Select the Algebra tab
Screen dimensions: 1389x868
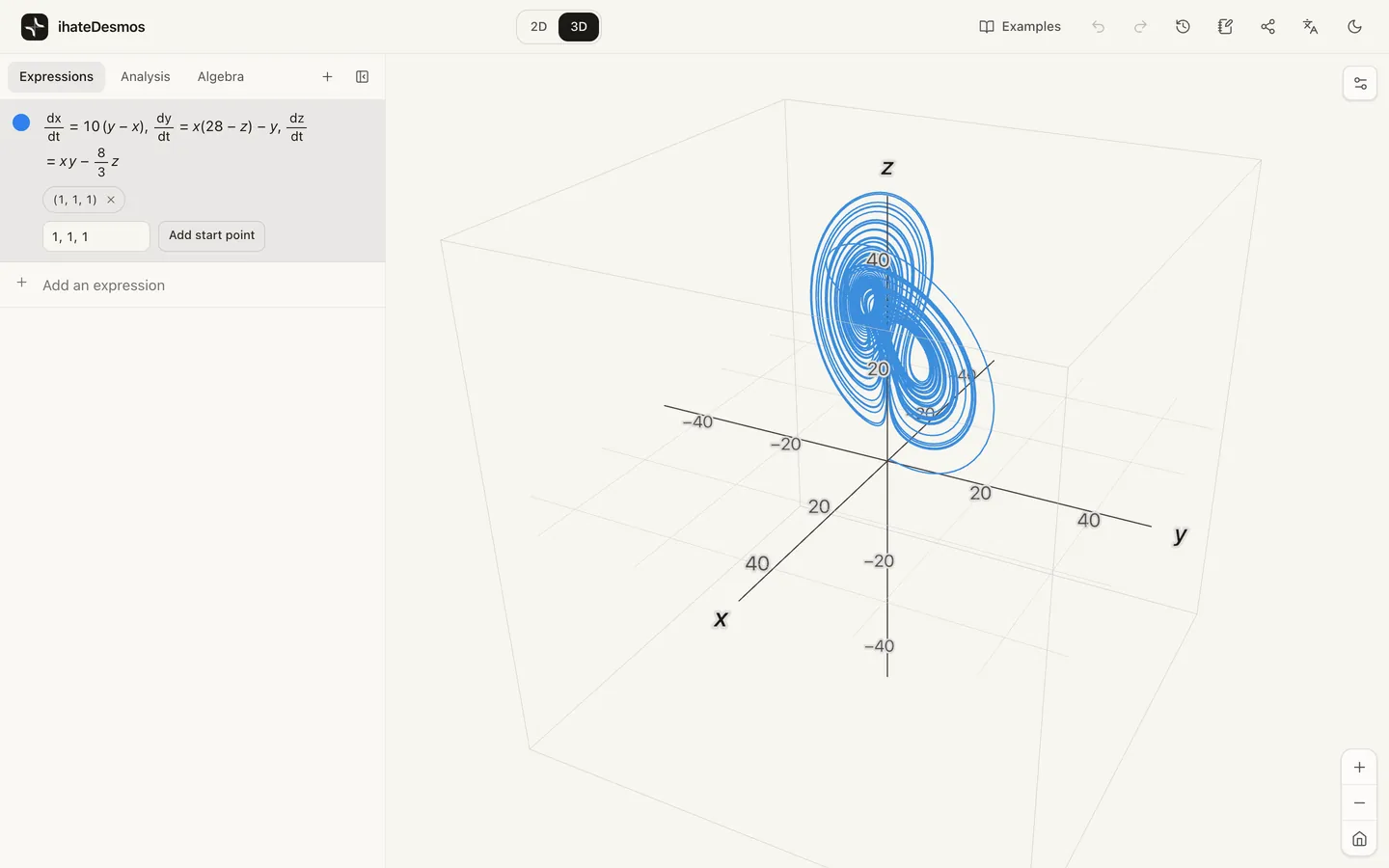pyautogui.click(x=220, y=77)
